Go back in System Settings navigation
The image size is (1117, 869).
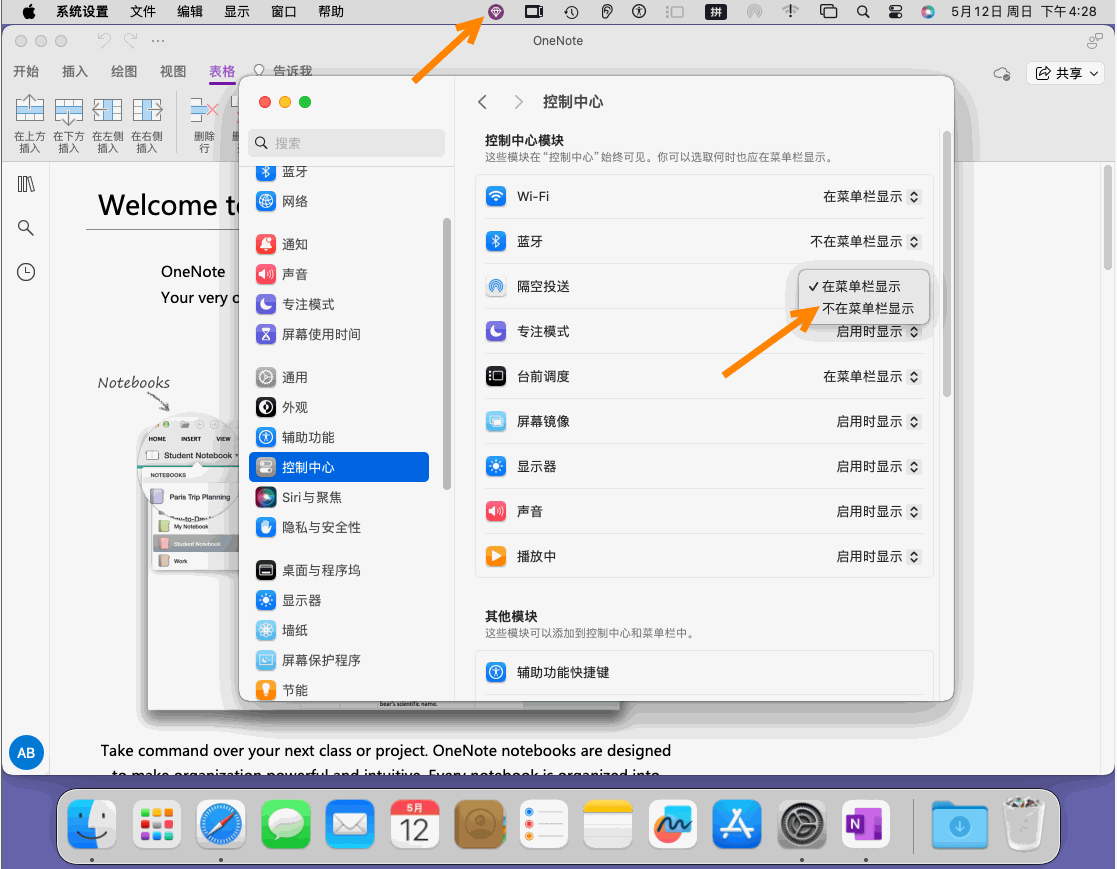(x=483, y=103)
